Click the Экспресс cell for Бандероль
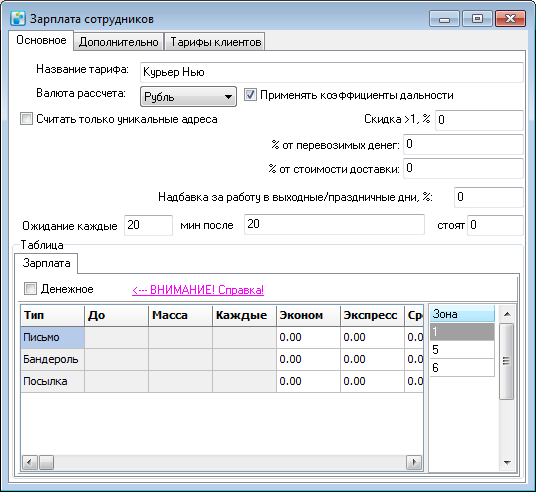The height and width of the screenshot is (492, 536). [x=372, y=359]
